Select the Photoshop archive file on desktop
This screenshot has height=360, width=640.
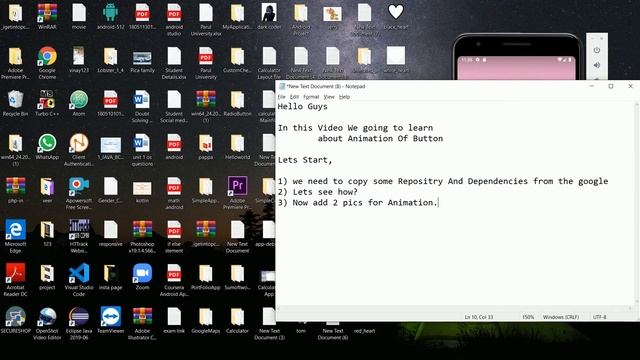pyautogui.click(x=142, y=237)
